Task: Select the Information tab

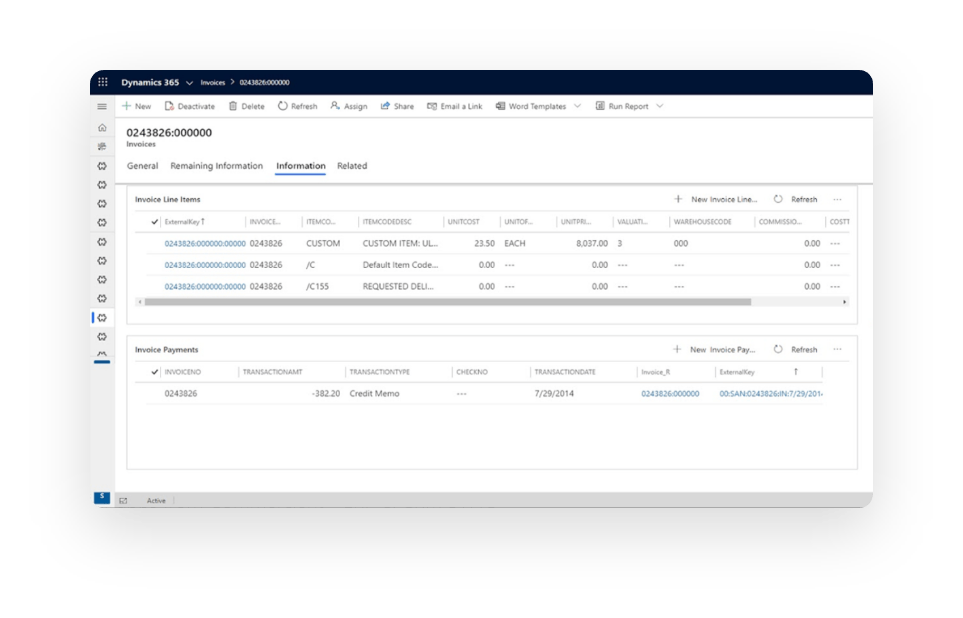Action: tap(300, 166)
